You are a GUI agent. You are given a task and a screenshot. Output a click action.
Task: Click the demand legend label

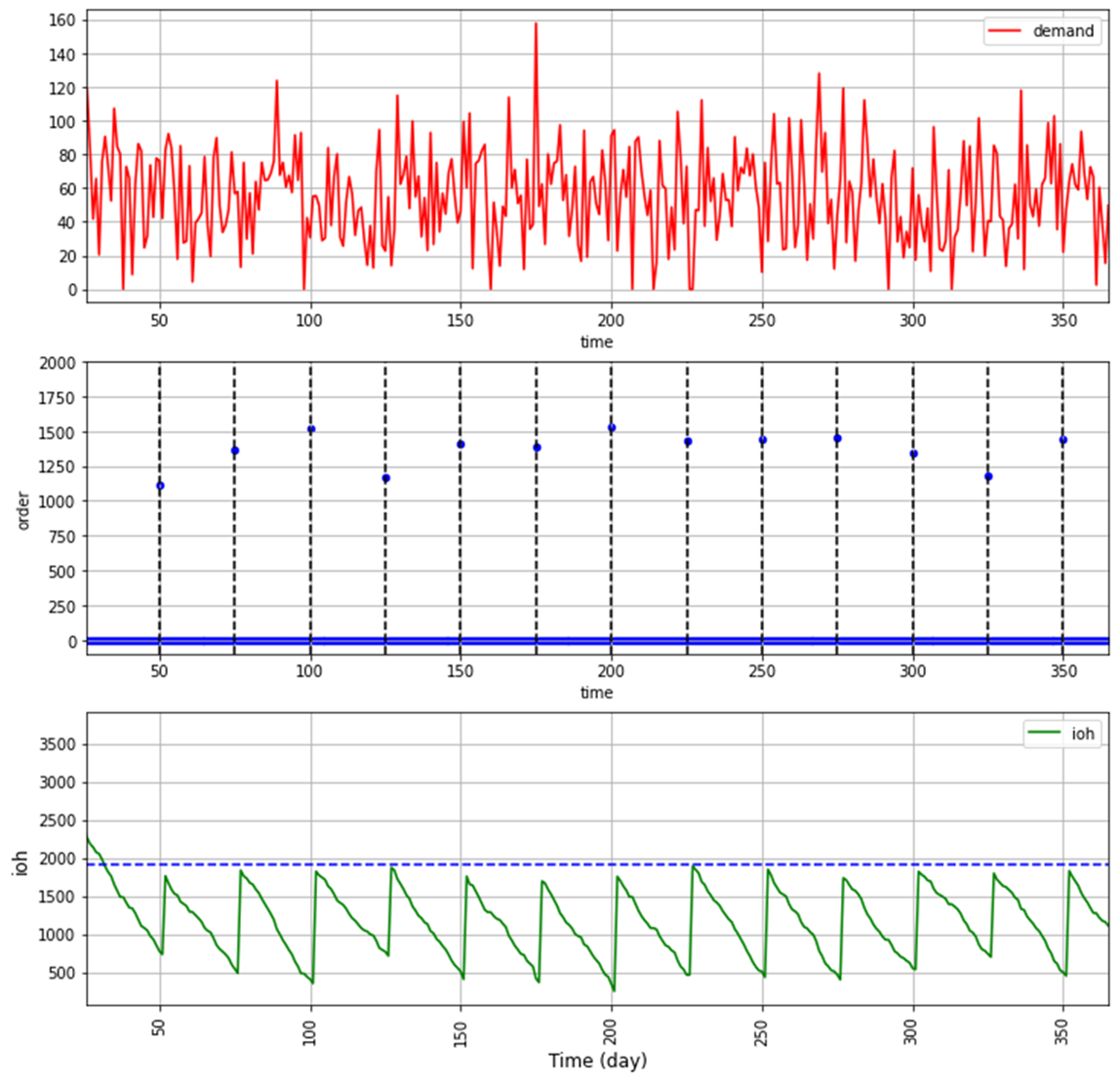[1063, 31]
